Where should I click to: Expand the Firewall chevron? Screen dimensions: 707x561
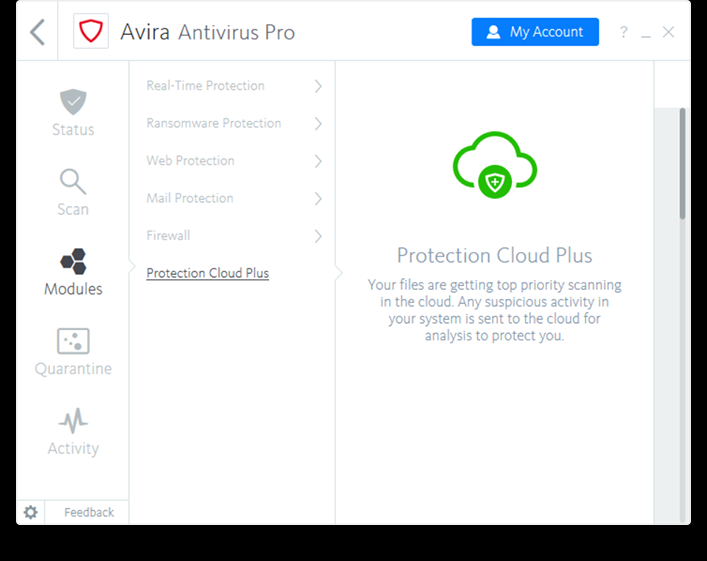[318, 236]
